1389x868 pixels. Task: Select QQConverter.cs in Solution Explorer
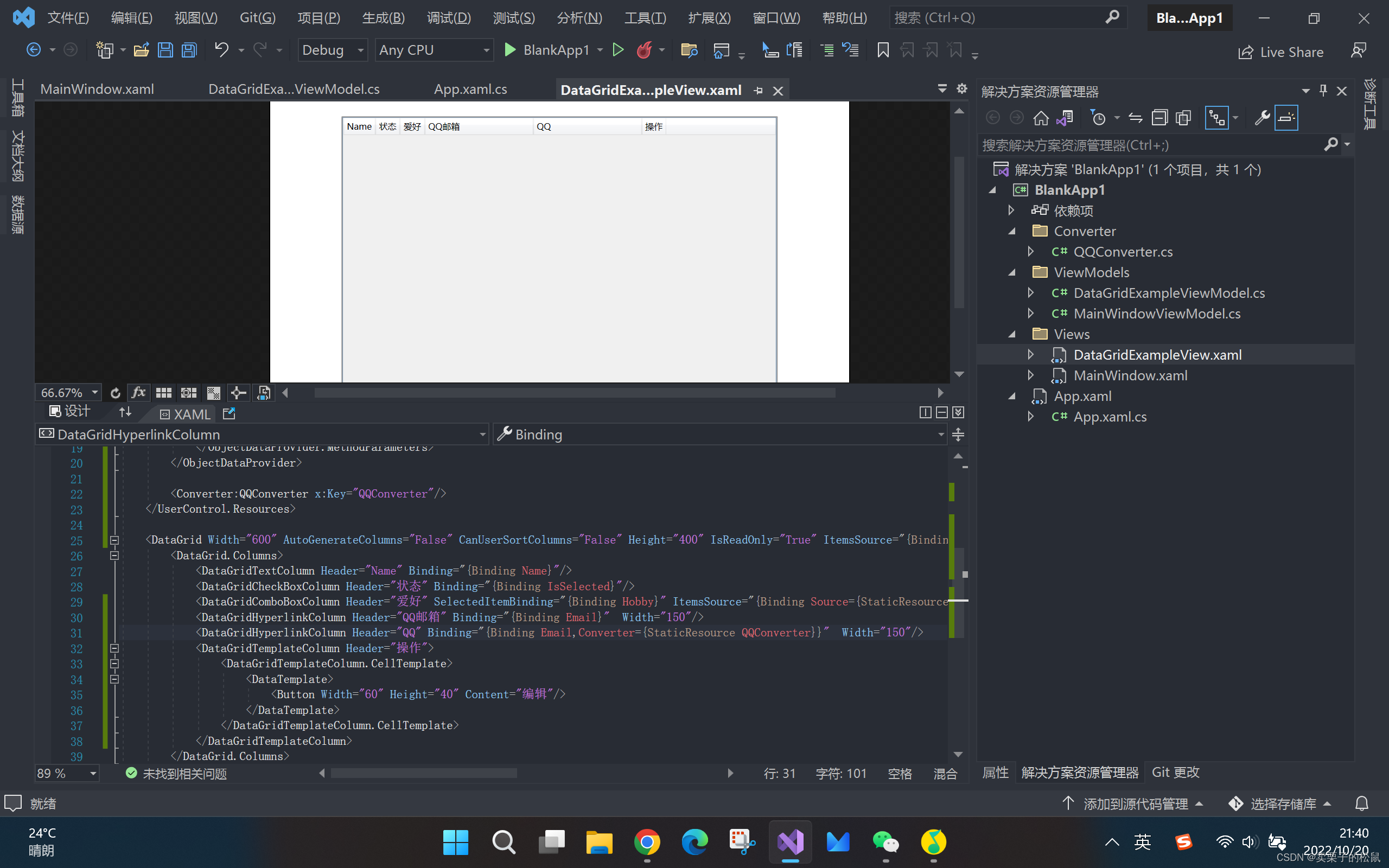pos(1123,252)
